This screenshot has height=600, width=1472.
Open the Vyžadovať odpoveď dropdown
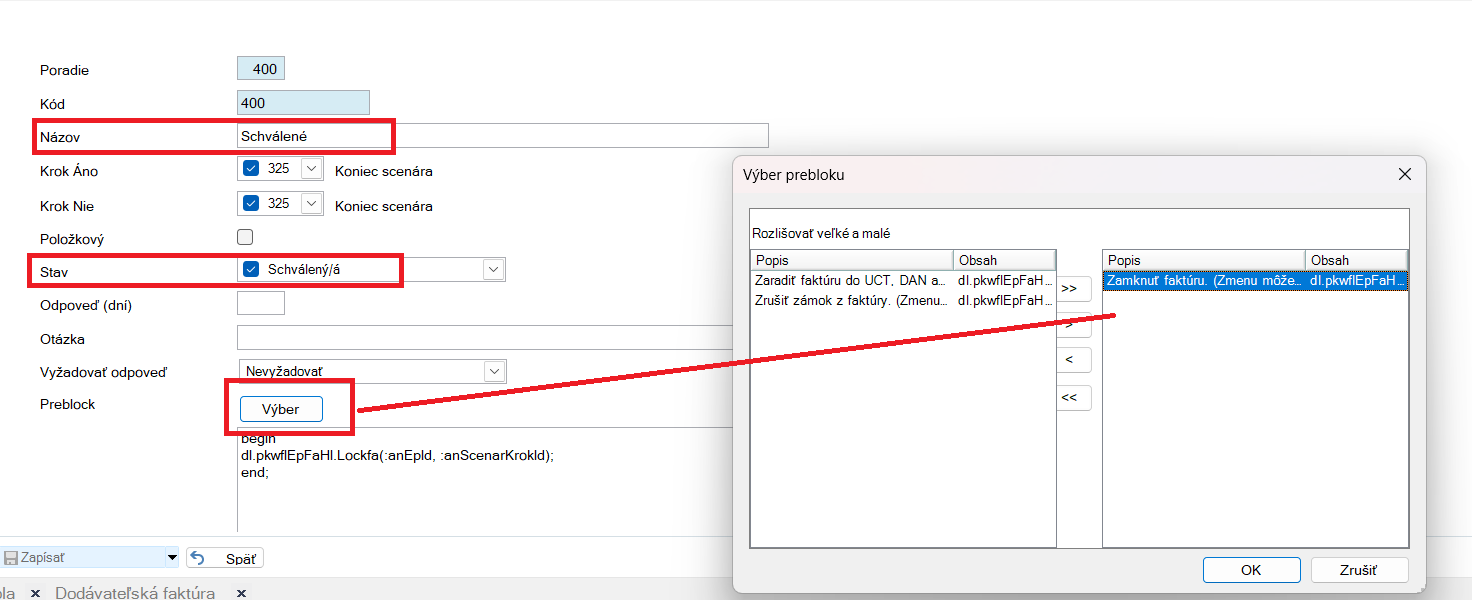[494, 371]
